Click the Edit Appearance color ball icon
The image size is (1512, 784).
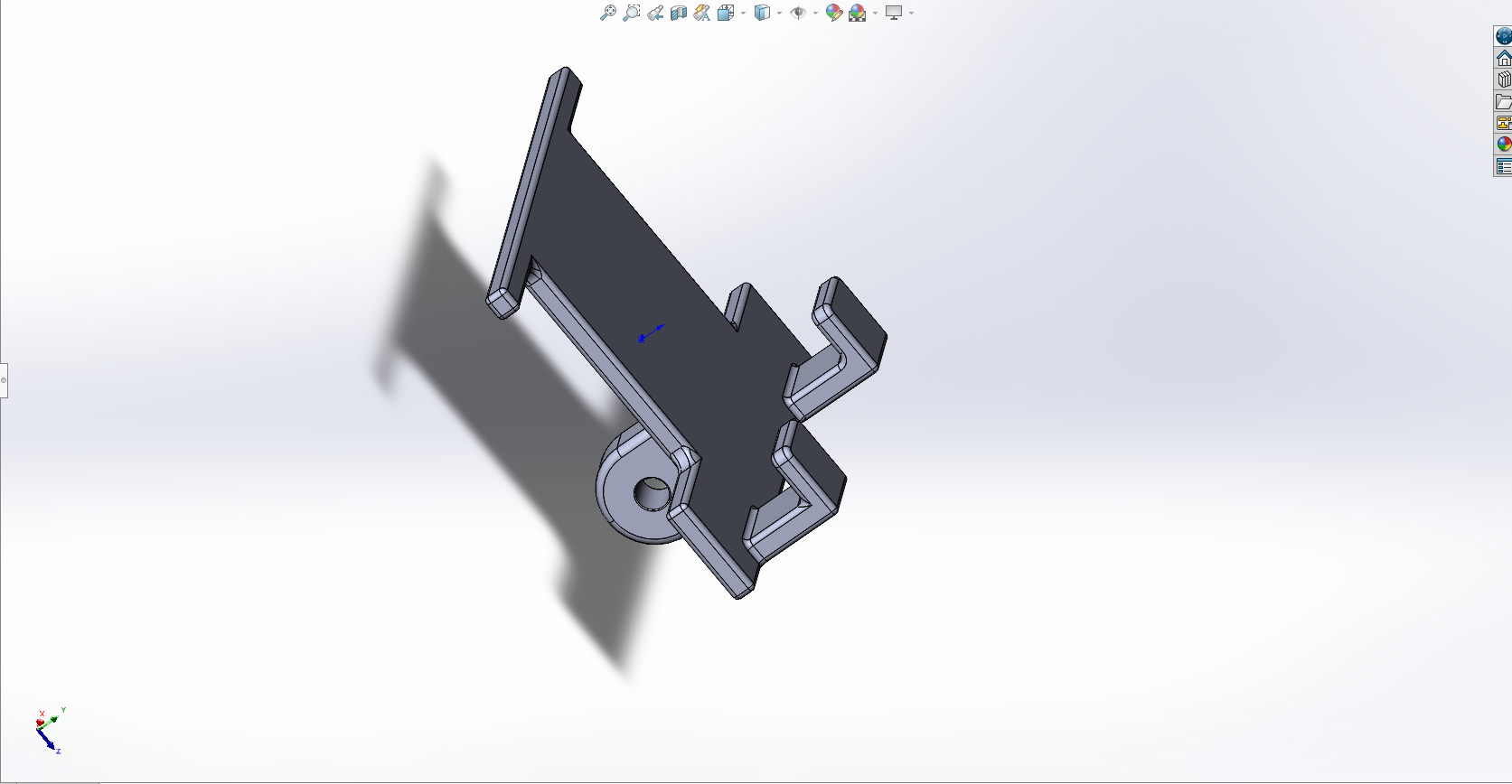tap(834, 13)
